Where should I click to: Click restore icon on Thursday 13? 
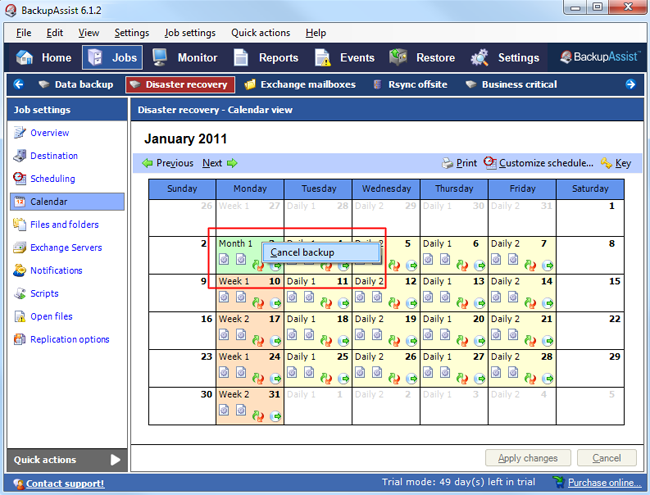pos(463,303)
